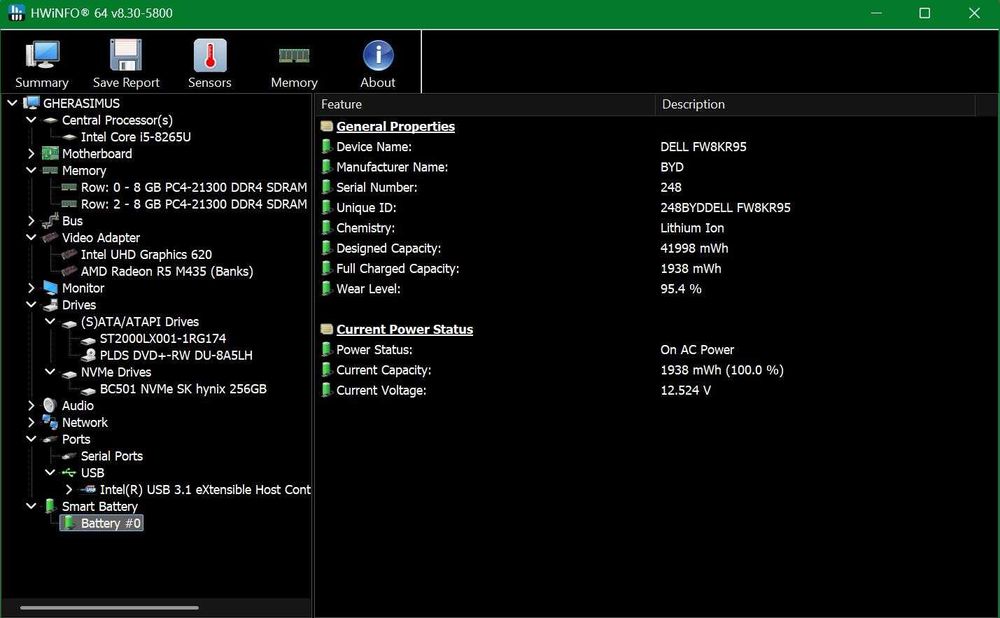Select the GHERASIMUS computer icon
Image resolution: width=1000 pixels, height=618 pixels.
(x=32, y=103)
